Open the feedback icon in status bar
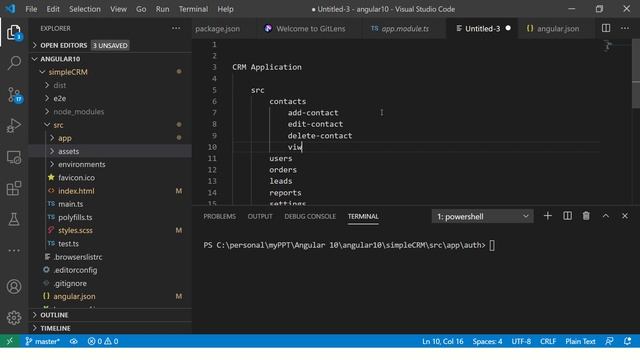The height and width of the screenshot is (360, 640). pos(609,341)
